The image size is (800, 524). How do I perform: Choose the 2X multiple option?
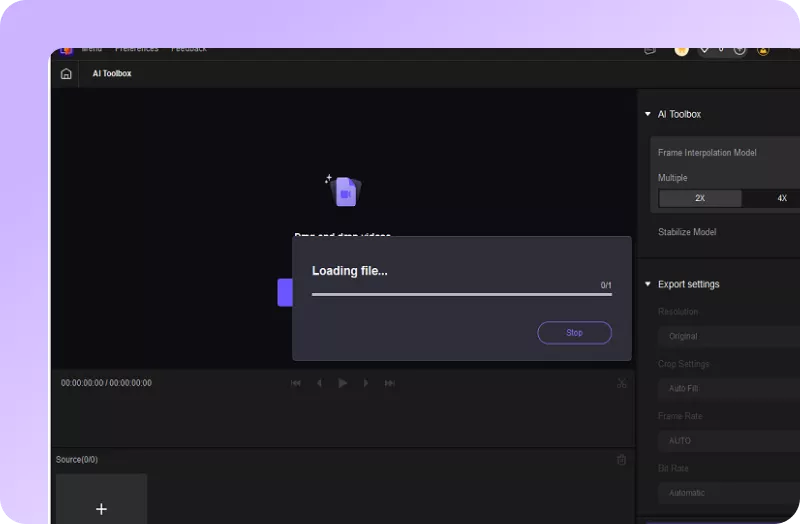[x=700, y=198]
